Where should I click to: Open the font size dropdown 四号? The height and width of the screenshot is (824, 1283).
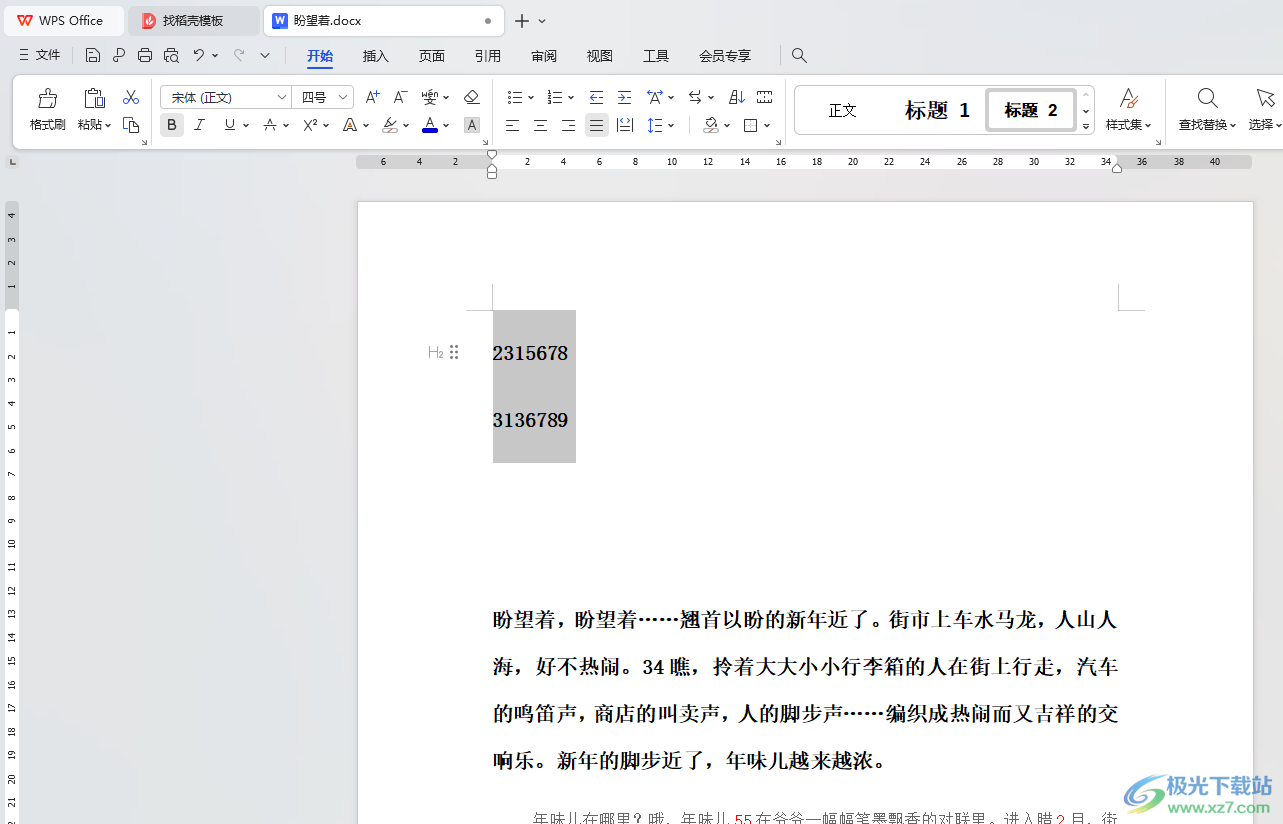click(344, 97)
